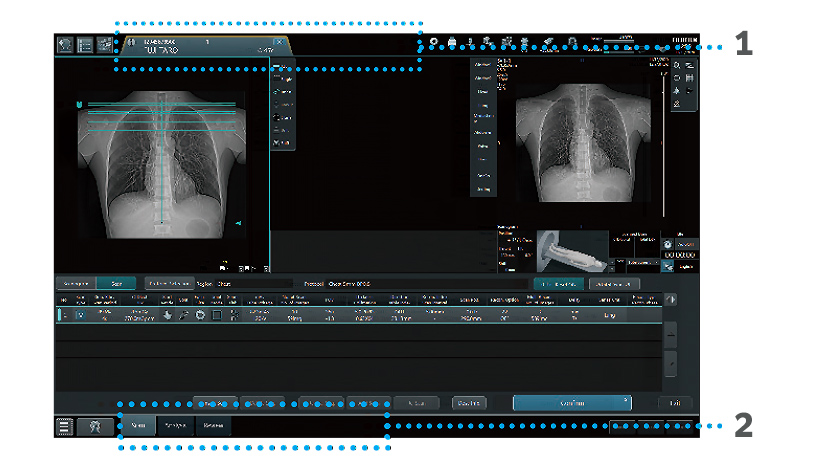This screenshot has width=816, height=476.
Task: Switch to the bottom Scan mode tab
Action: [x=138, y=426]
